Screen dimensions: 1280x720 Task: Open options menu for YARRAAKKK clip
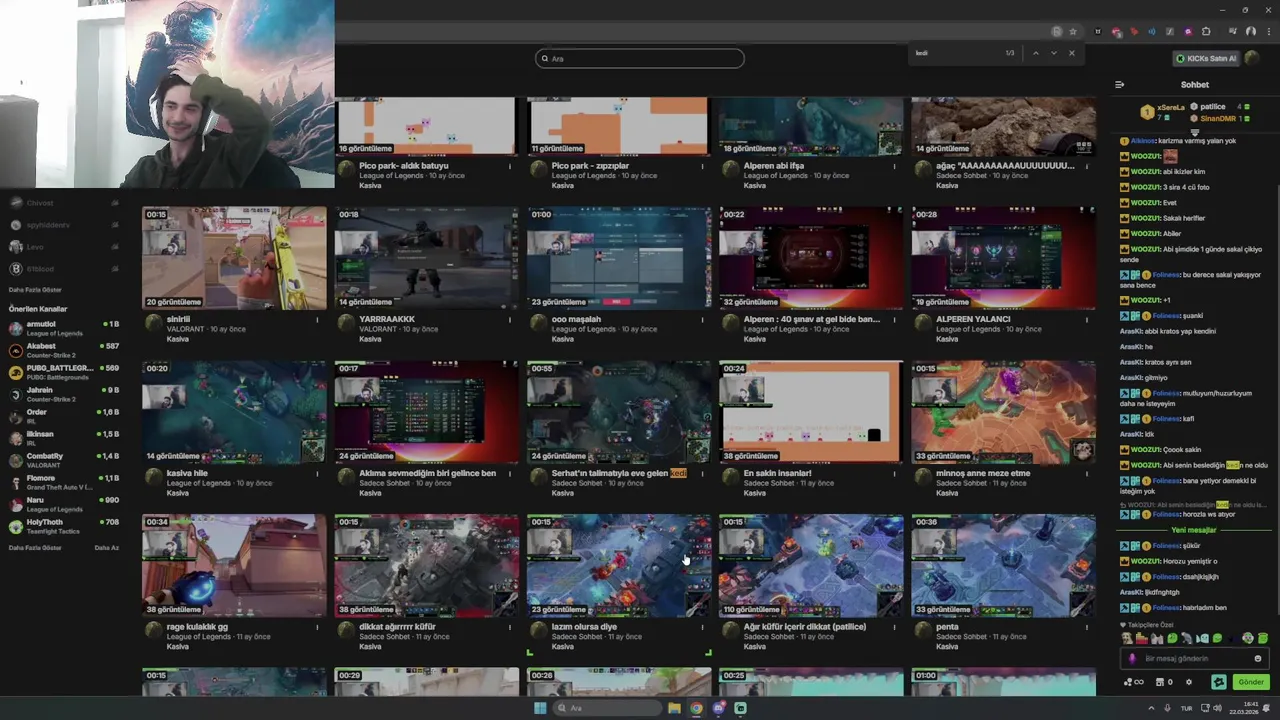tap(510, 320)
